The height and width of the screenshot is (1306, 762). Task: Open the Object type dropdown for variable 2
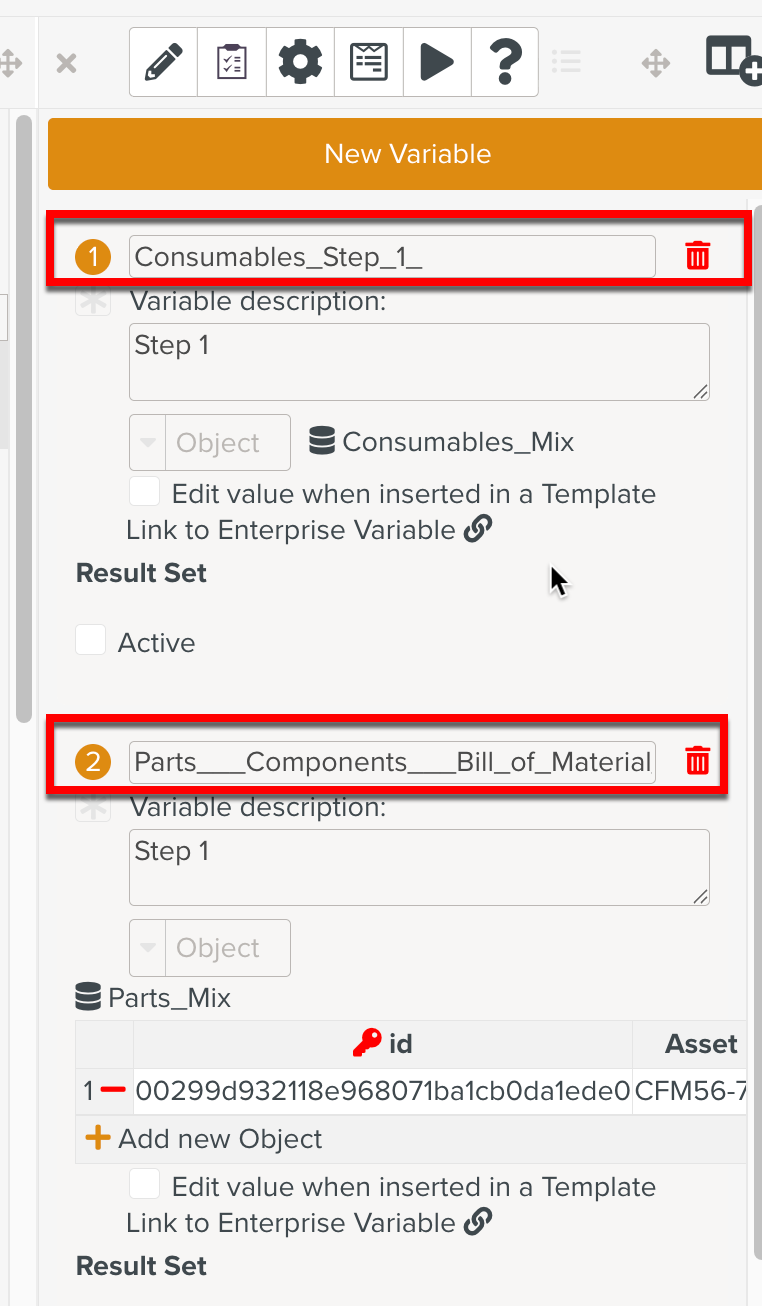pos(148,948)
